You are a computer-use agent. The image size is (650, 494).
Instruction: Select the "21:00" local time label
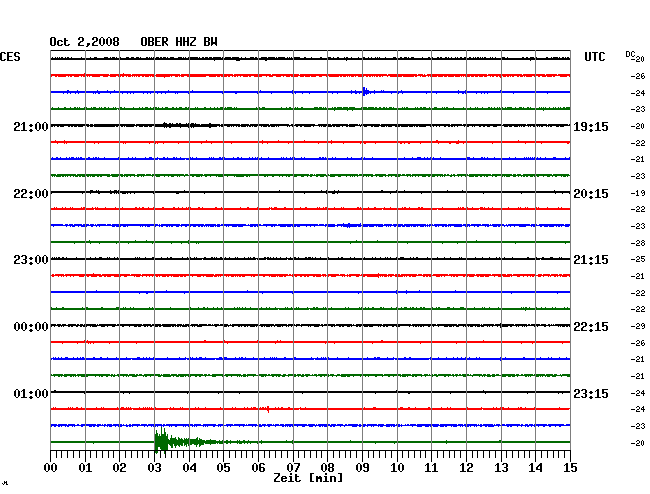click(x=31, y=127)
